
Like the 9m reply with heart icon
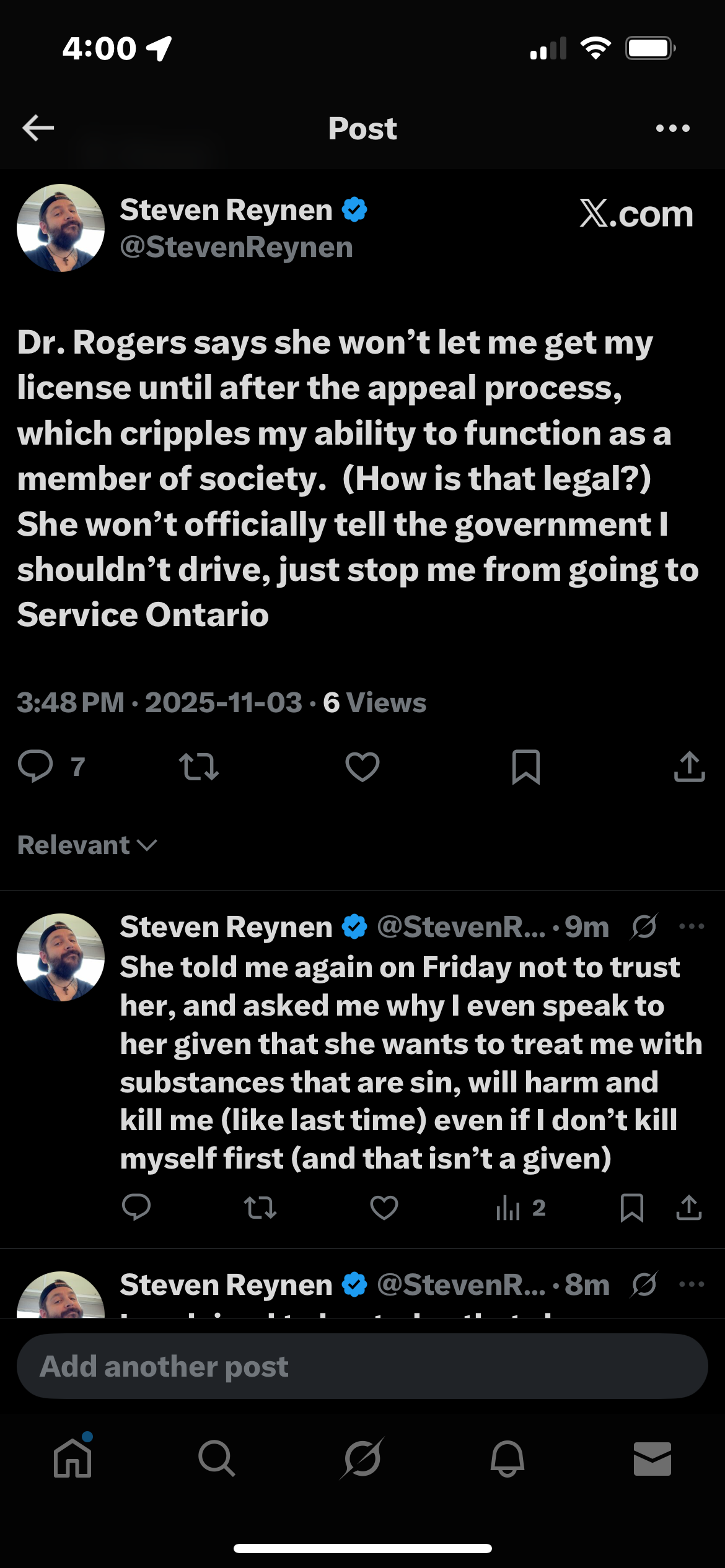pos(384,1208)
